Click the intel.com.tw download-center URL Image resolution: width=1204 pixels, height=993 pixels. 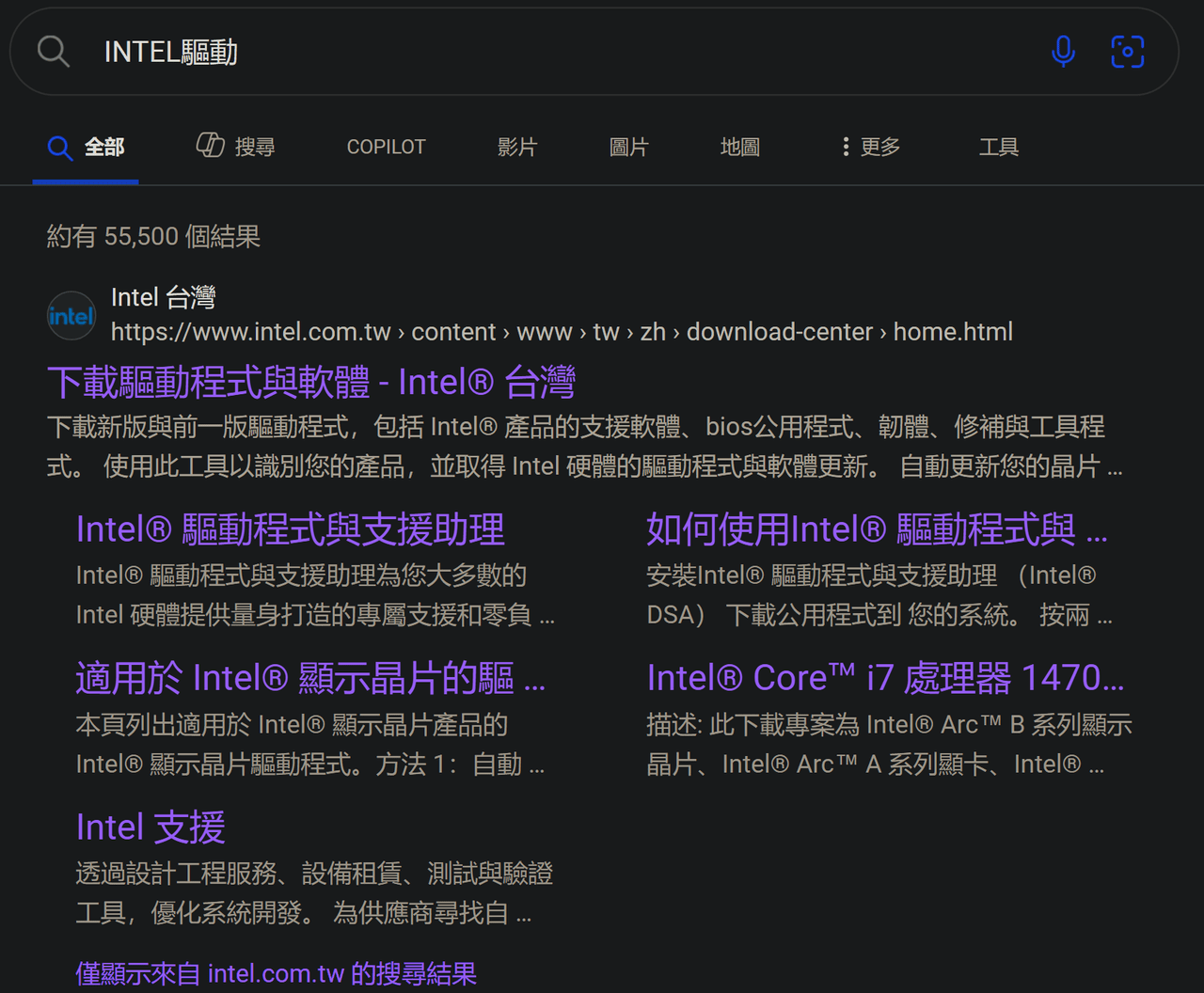(x=562, y=332)
